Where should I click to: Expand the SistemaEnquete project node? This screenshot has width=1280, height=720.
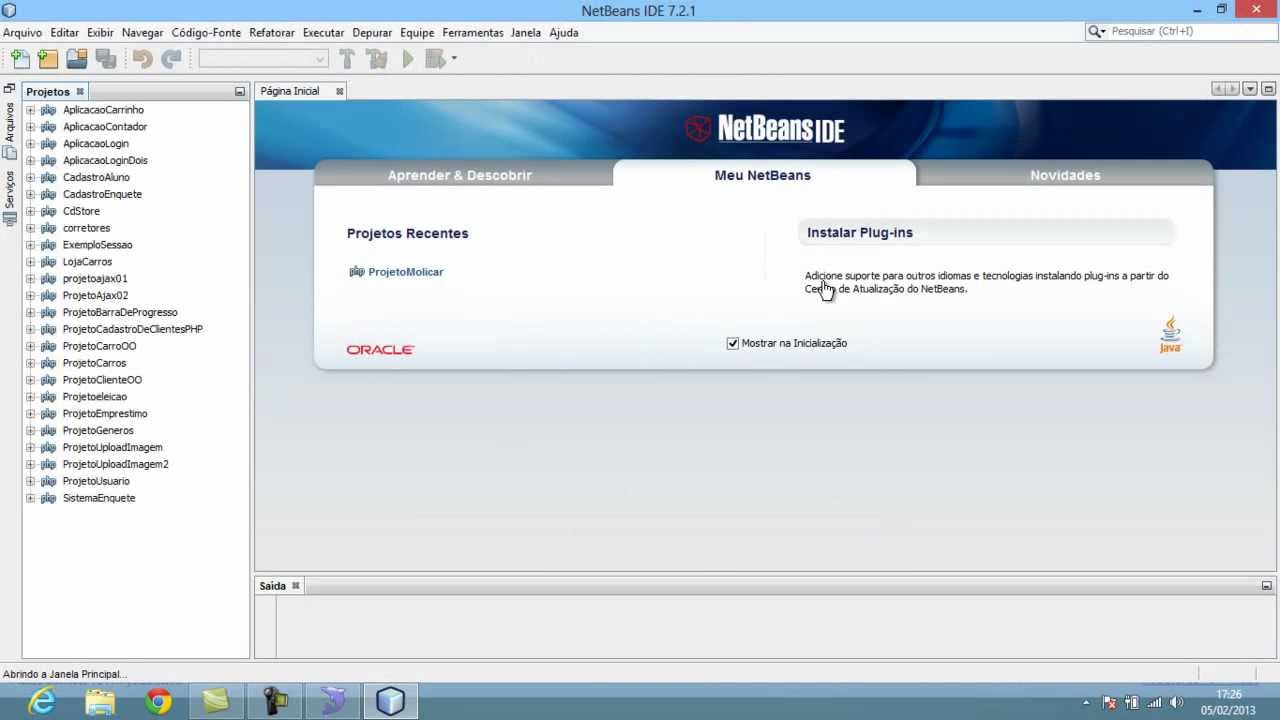pyautogui.click(x=30, y=498)
